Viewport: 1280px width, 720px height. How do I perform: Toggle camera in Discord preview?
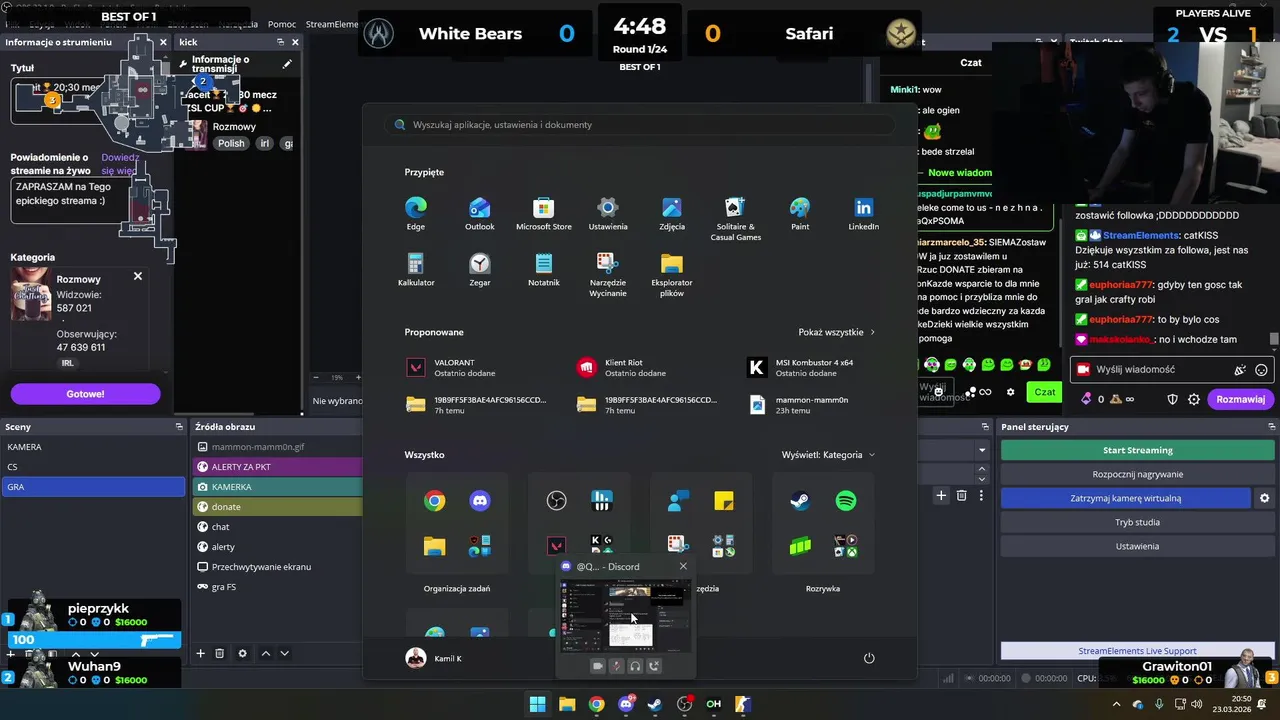598,666
